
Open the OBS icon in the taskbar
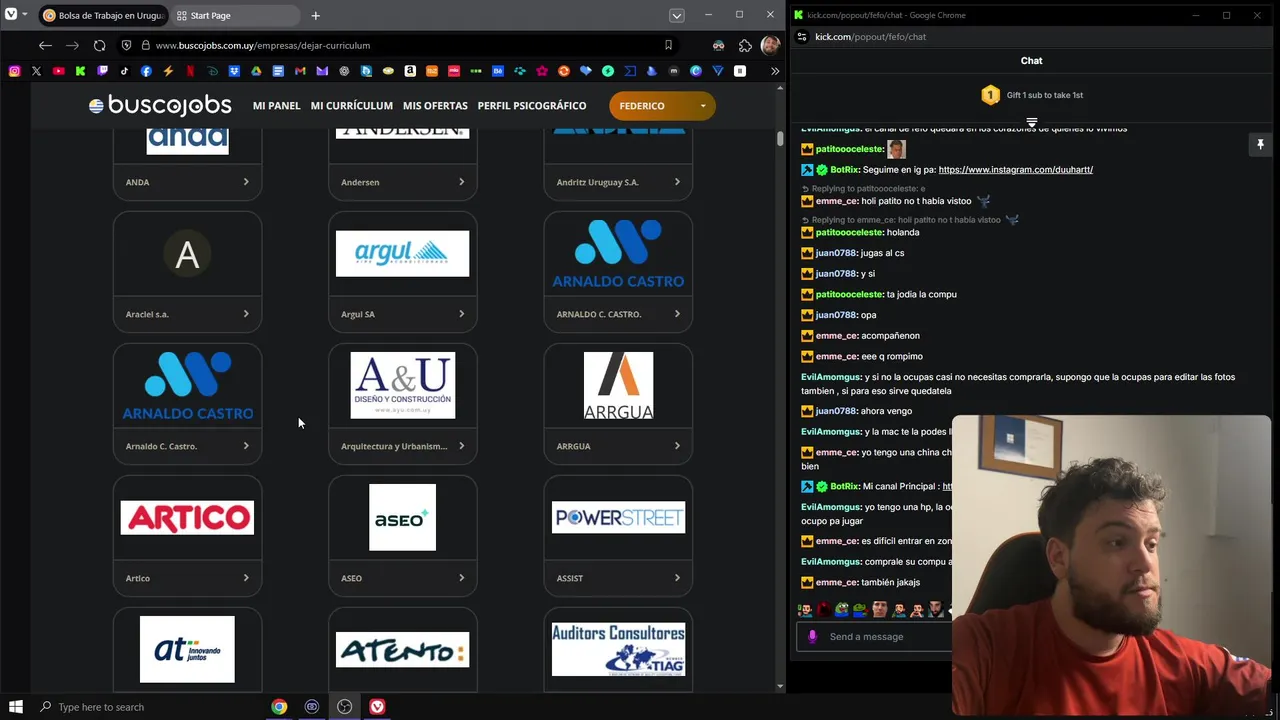(344, 707)
